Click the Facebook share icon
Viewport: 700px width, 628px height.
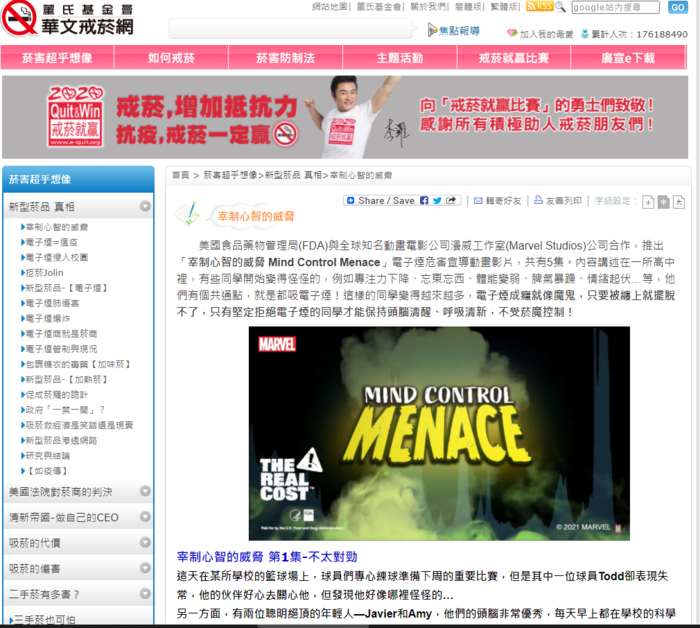(x=424, y=201)
